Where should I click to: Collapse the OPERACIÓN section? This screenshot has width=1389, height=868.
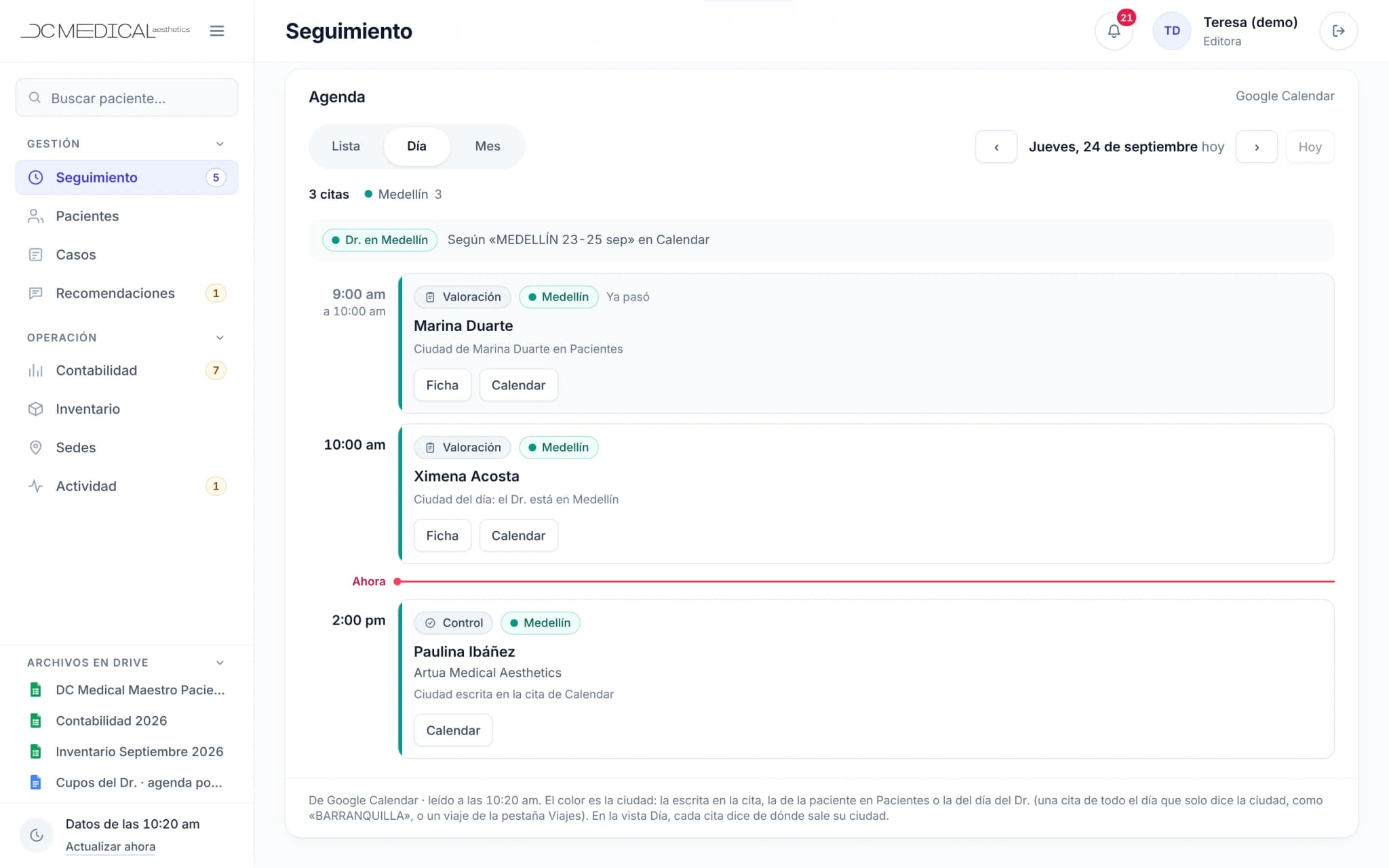220,338
